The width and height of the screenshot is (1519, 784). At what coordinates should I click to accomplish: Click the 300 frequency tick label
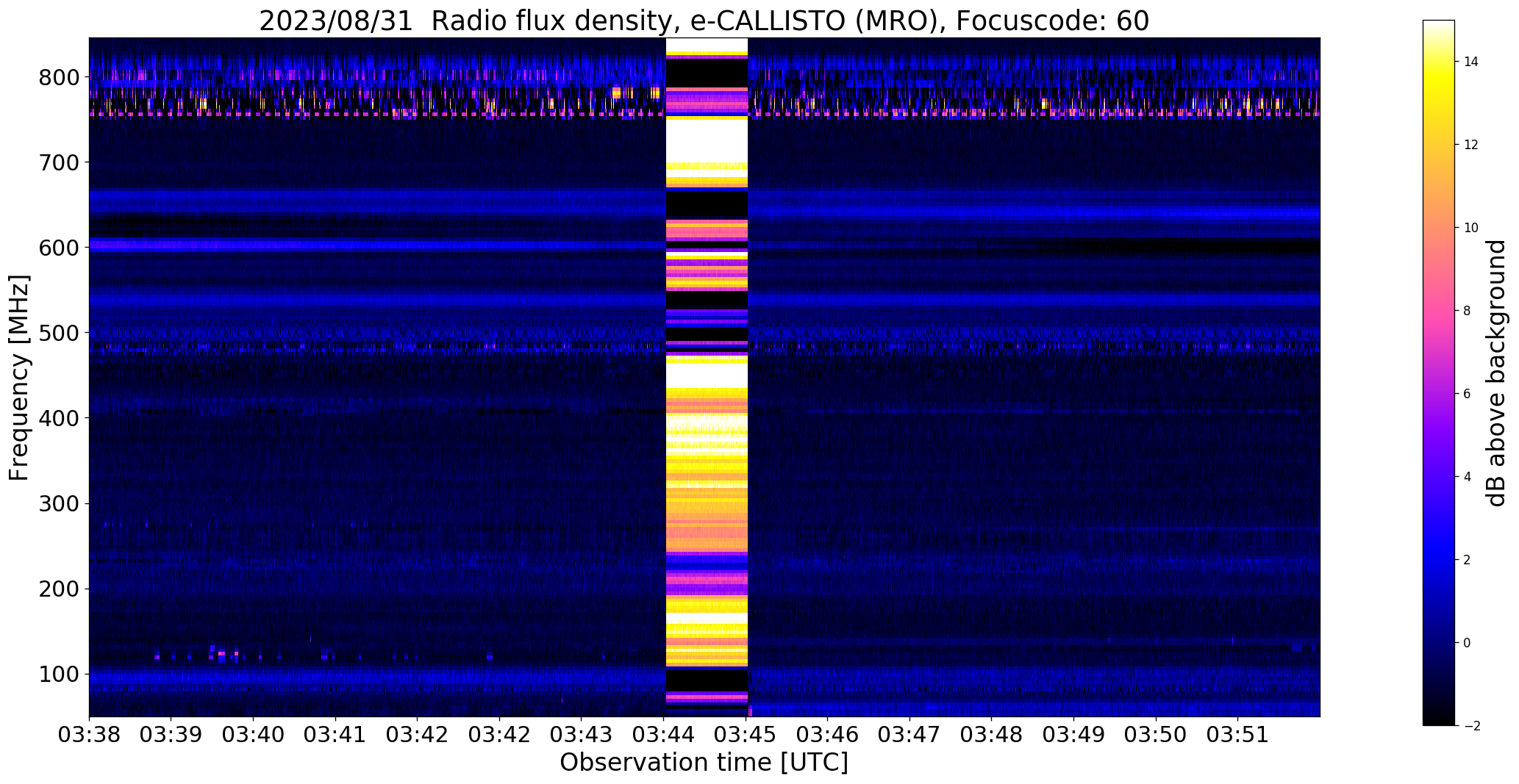pos(59,503)
